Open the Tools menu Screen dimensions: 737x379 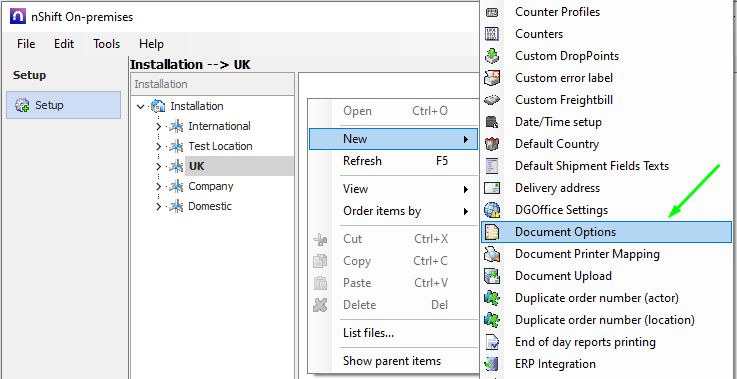coord(106,44)
